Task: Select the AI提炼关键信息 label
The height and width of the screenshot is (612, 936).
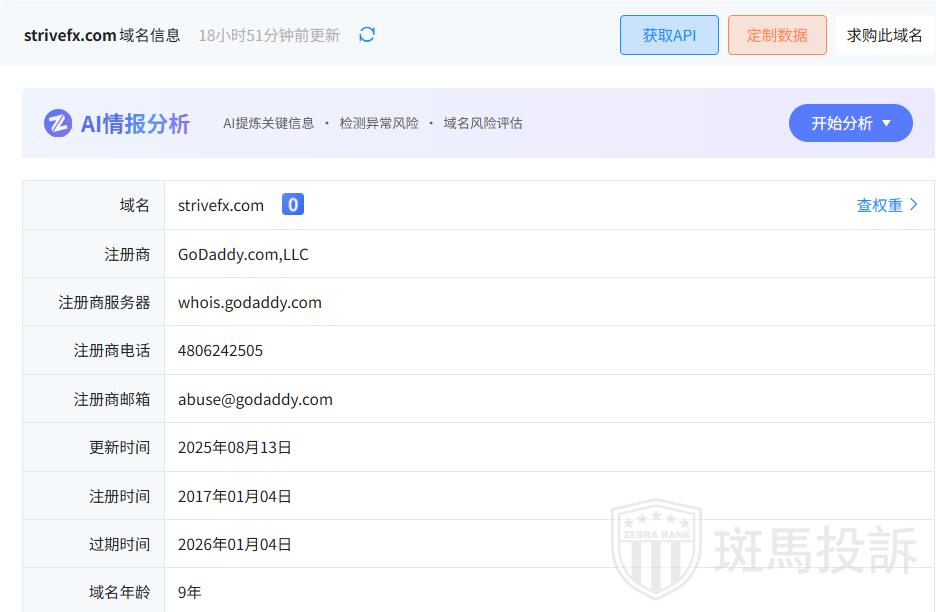Action: point(268,123)
